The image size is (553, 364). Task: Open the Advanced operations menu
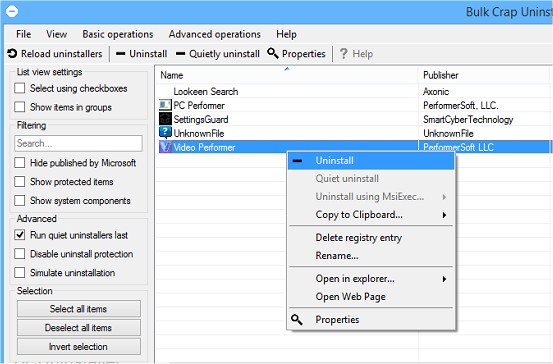214,34
